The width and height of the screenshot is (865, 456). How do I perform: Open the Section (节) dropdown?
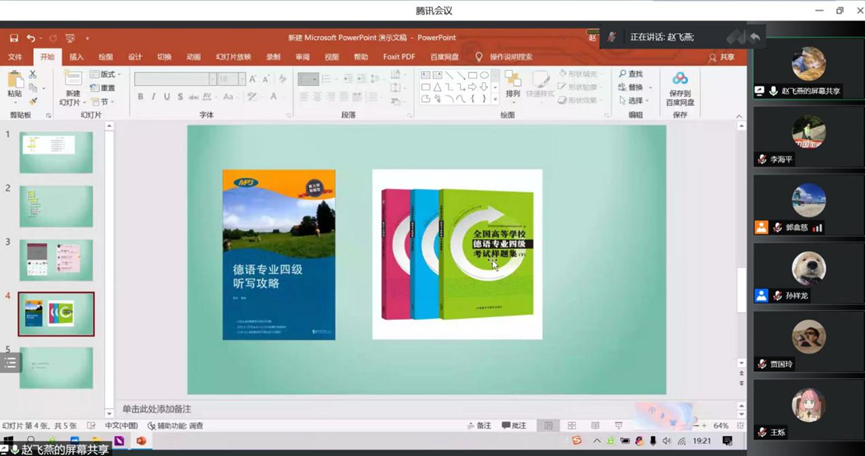(x=103, y=101)
